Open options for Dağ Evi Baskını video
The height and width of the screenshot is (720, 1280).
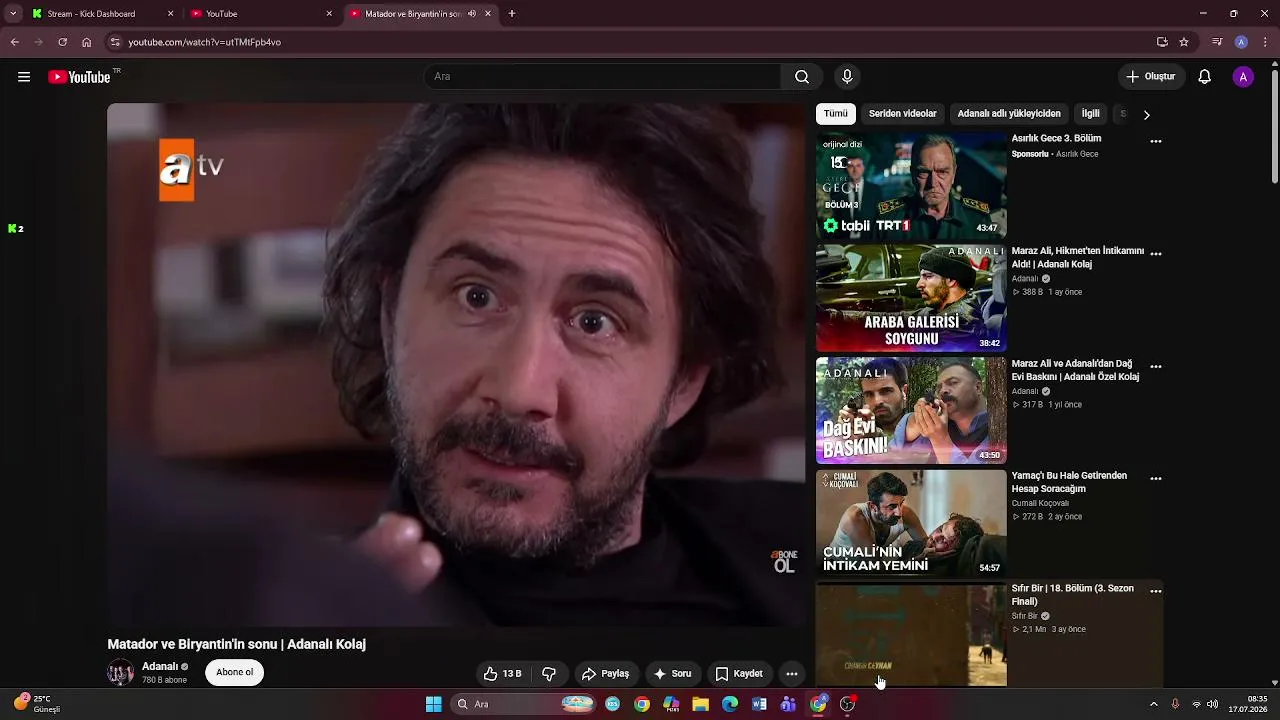click(1156, 367)
